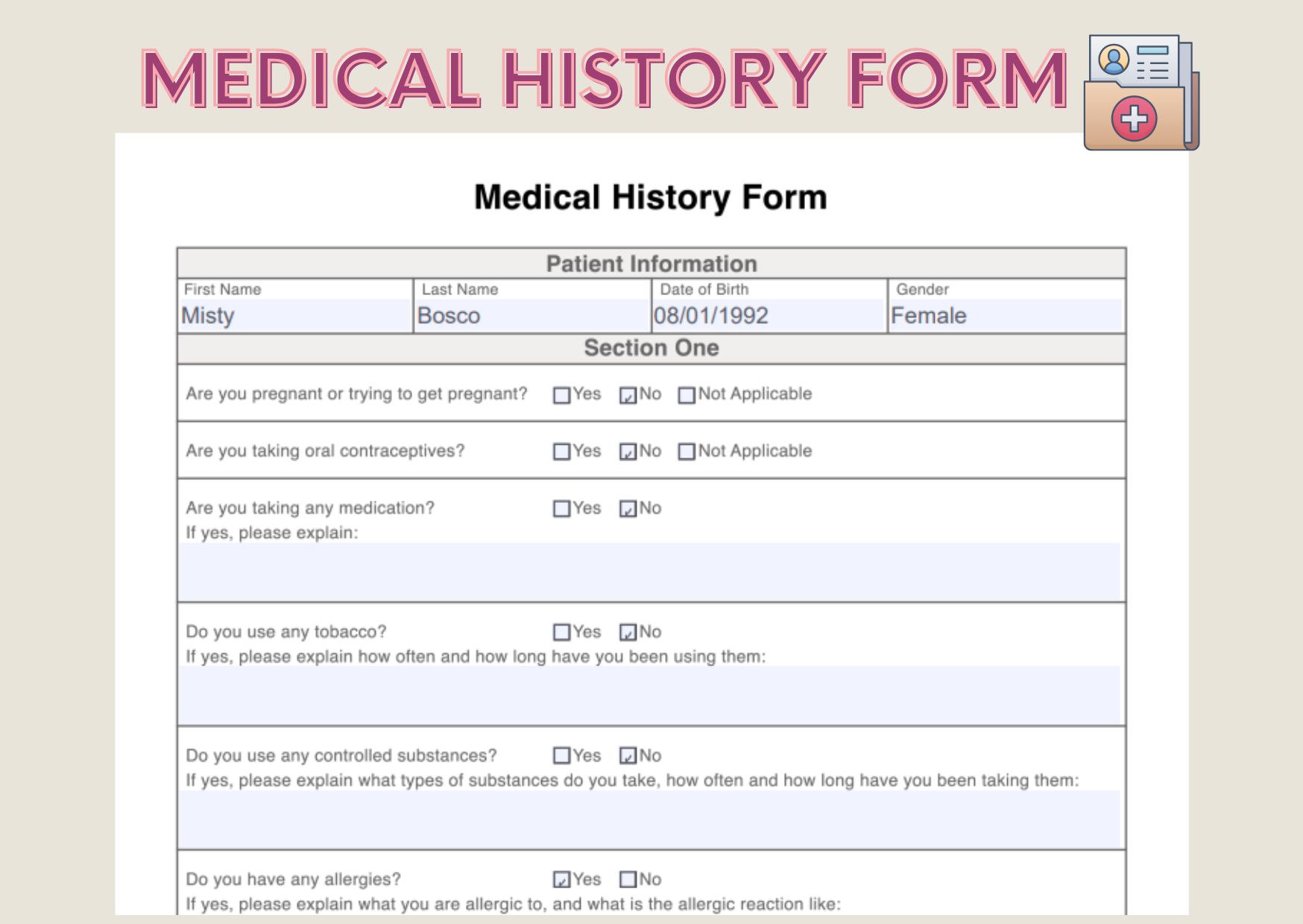Viewport: 1303px width, 924px height.
Task: Check Yes for controlled substances
Action: pos(561,756)
